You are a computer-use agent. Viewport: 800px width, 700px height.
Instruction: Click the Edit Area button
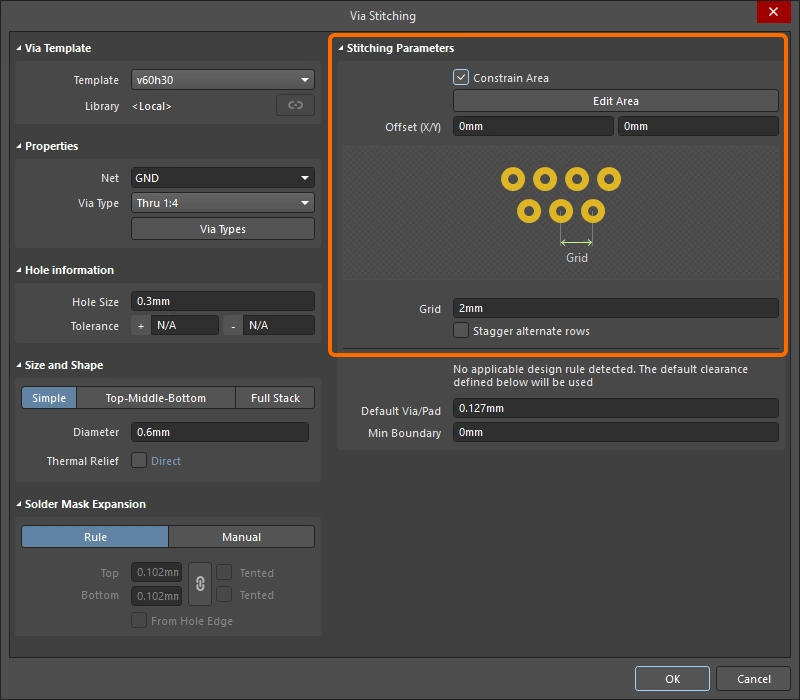(615, 101)
